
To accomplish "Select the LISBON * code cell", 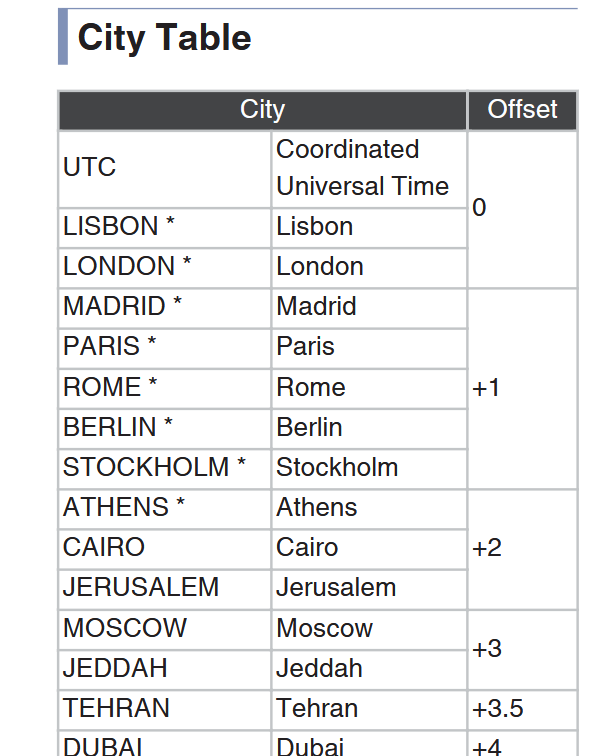I will point(164,229).
